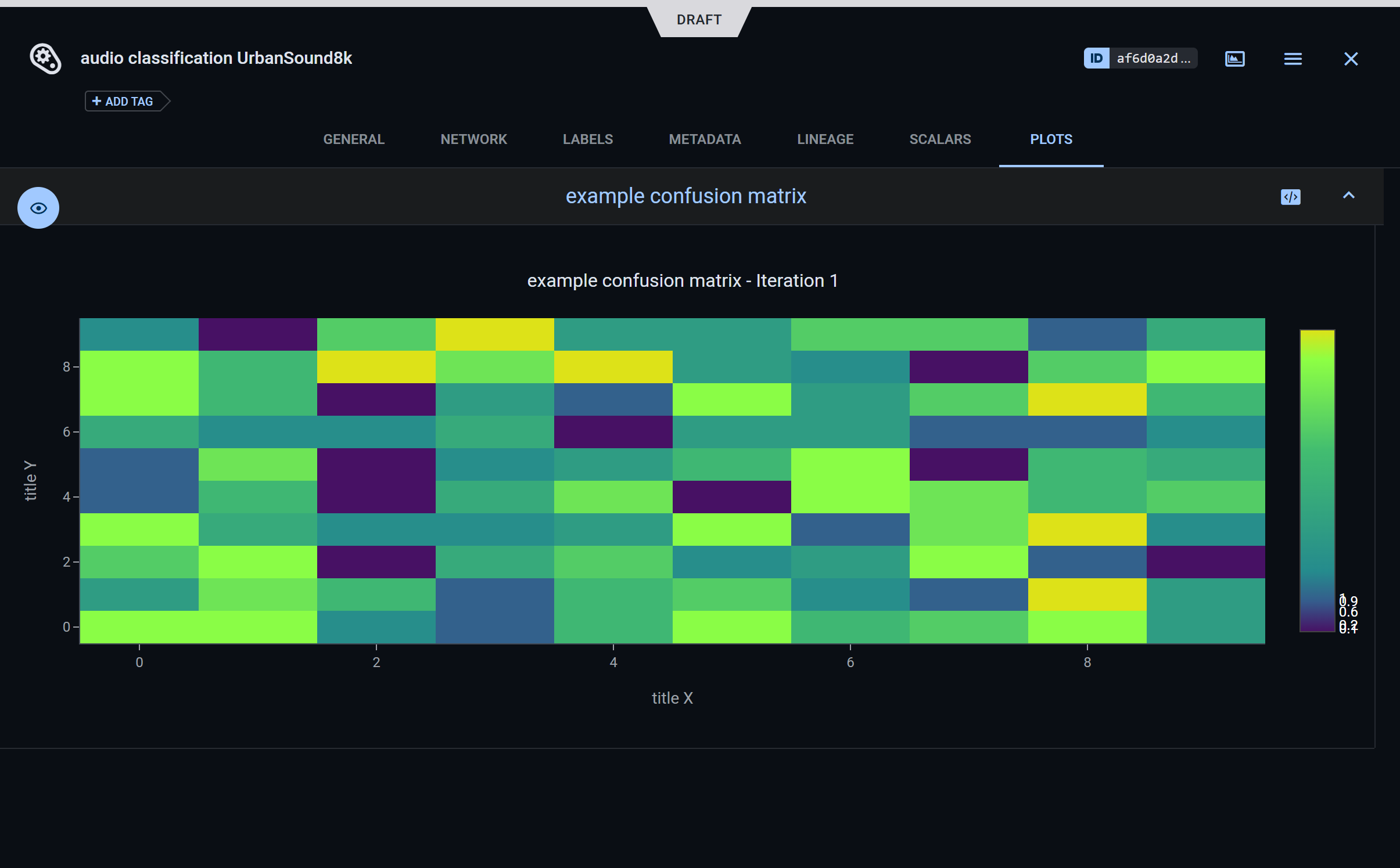Switch to the GENERAL tab
Viewport: 1400px width, 868px height.
tap(353, 139)
